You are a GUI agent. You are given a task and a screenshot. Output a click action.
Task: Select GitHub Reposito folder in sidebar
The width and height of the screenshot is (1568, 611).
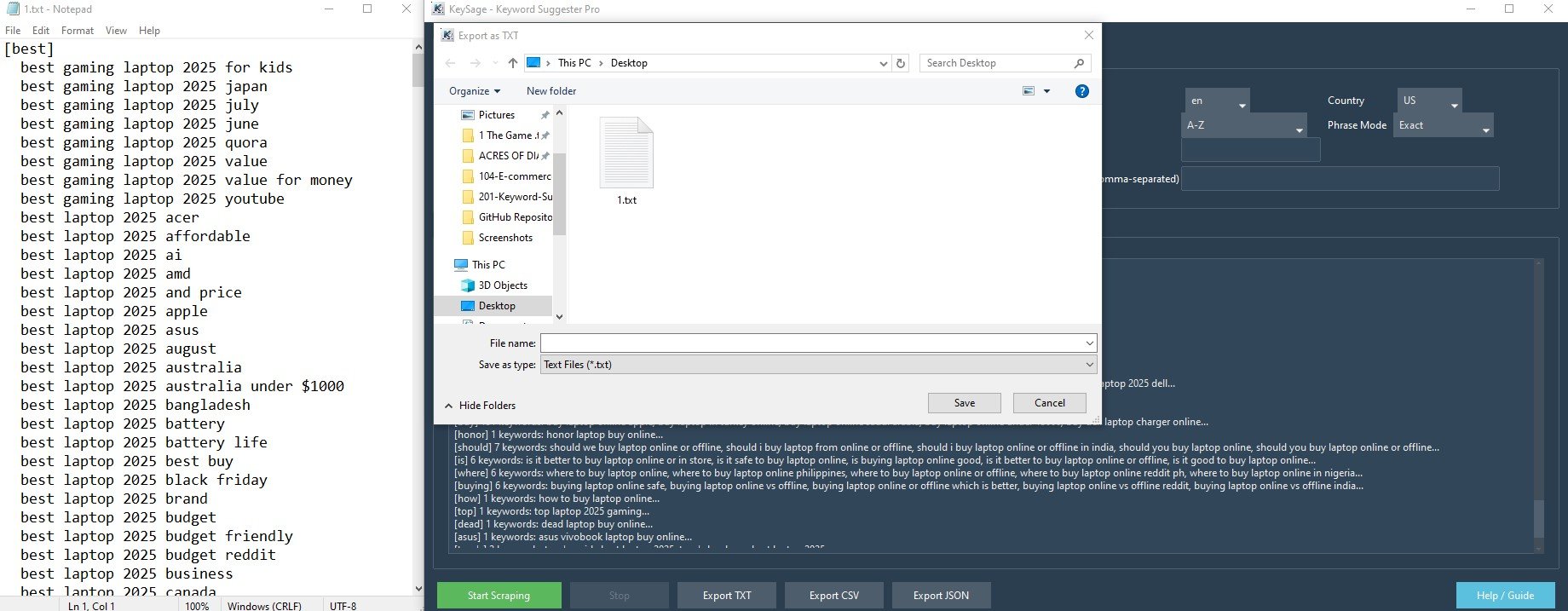click(506, 217)
